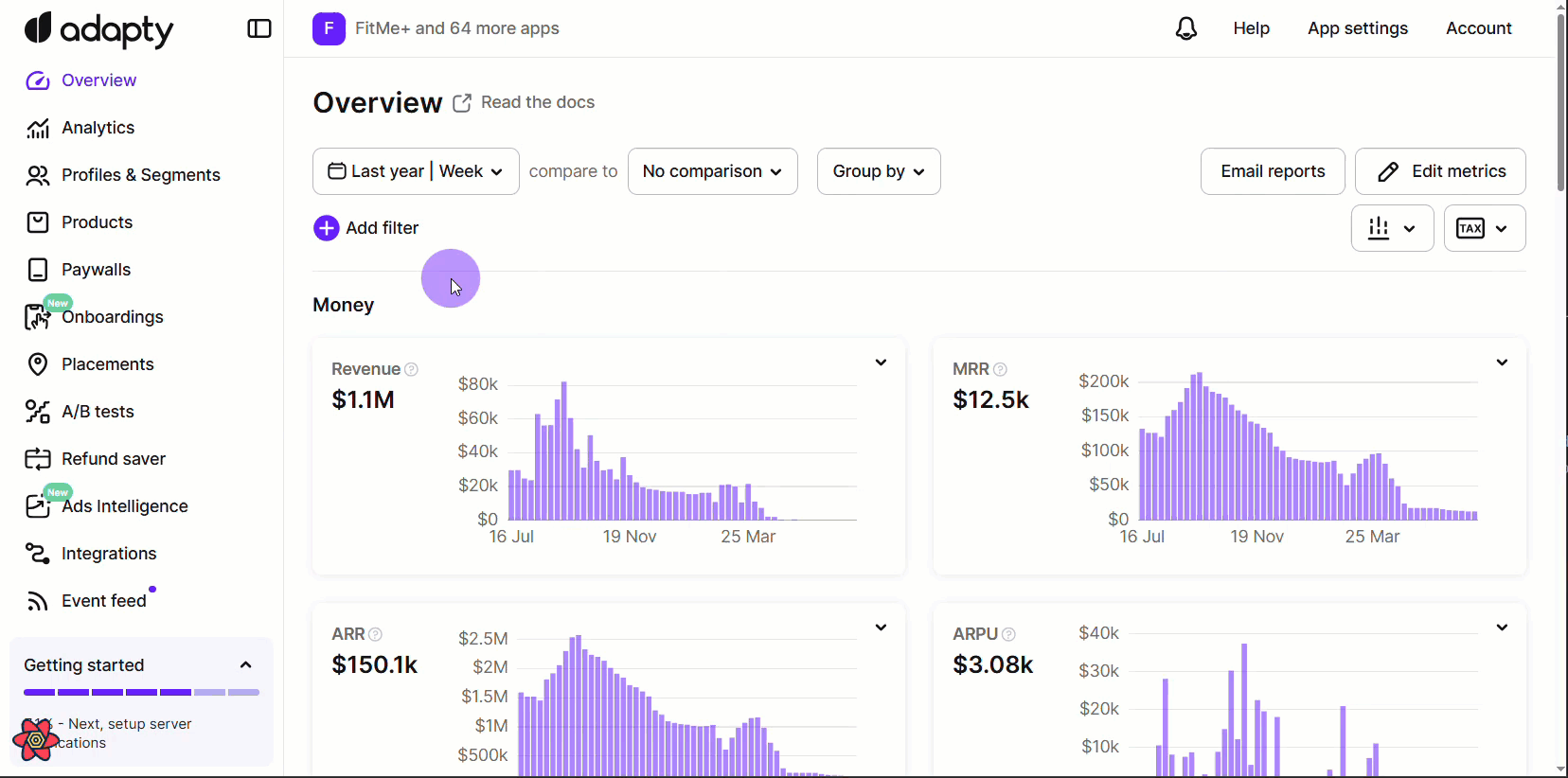This screenshot has width=1568, height=778.
Task: Click the Money section heading
Action: (344, 305)
